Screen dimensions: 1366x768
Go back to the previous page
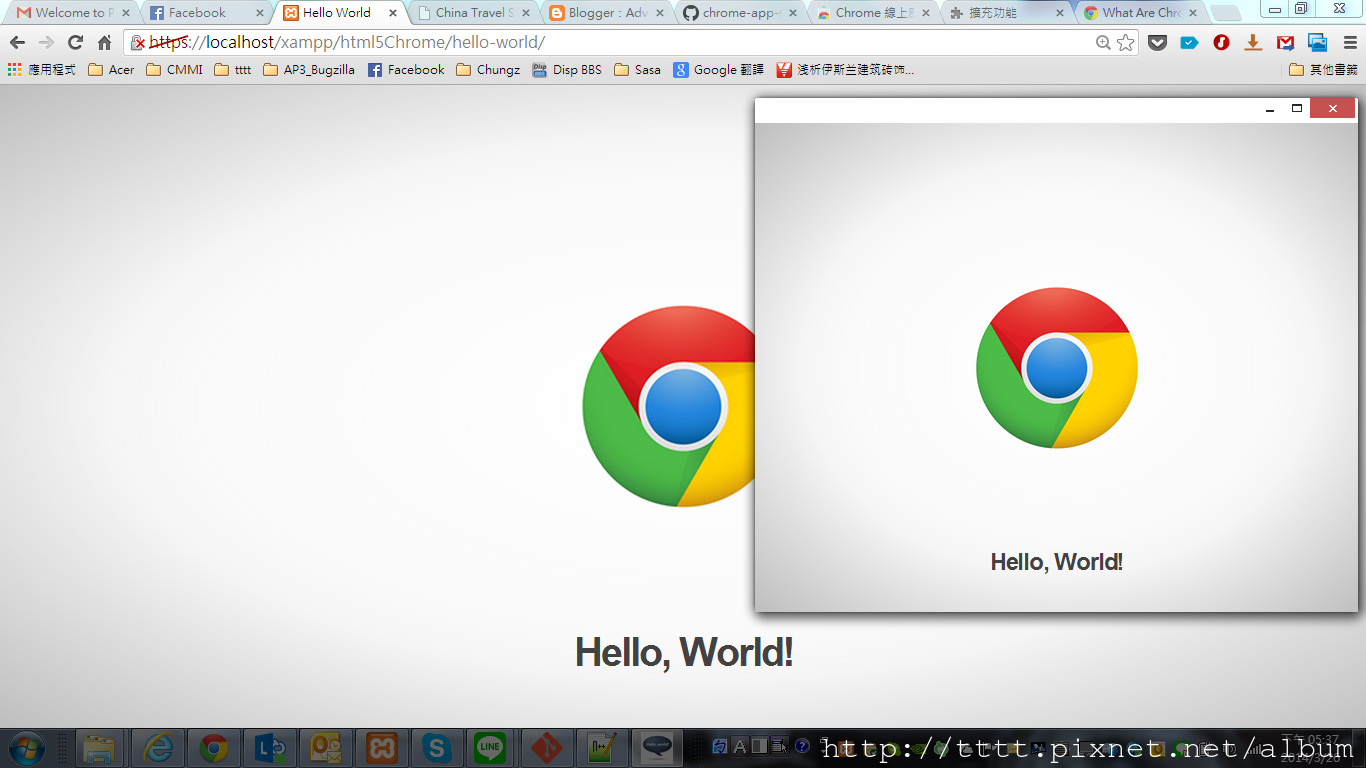coord(17,43)
